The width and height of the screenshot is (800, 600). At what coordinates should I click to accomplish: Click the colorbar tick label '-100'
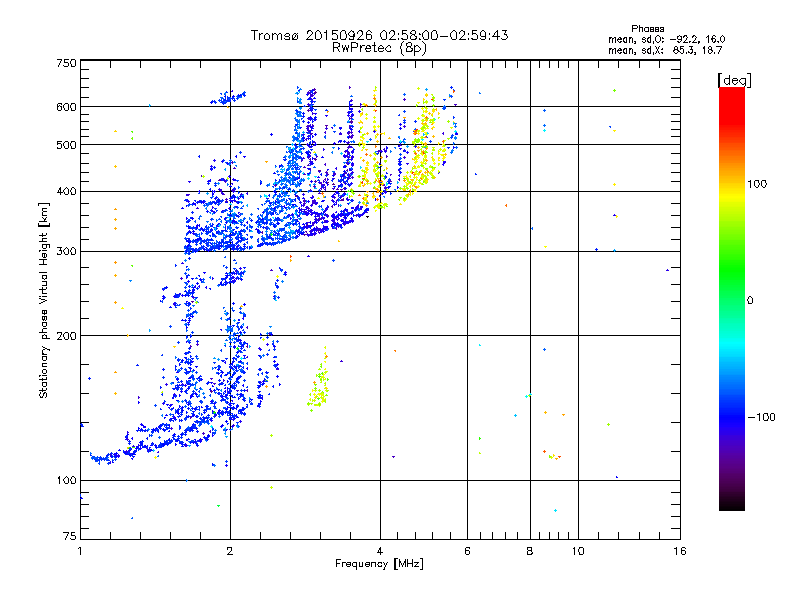click(x=761, y=417)
